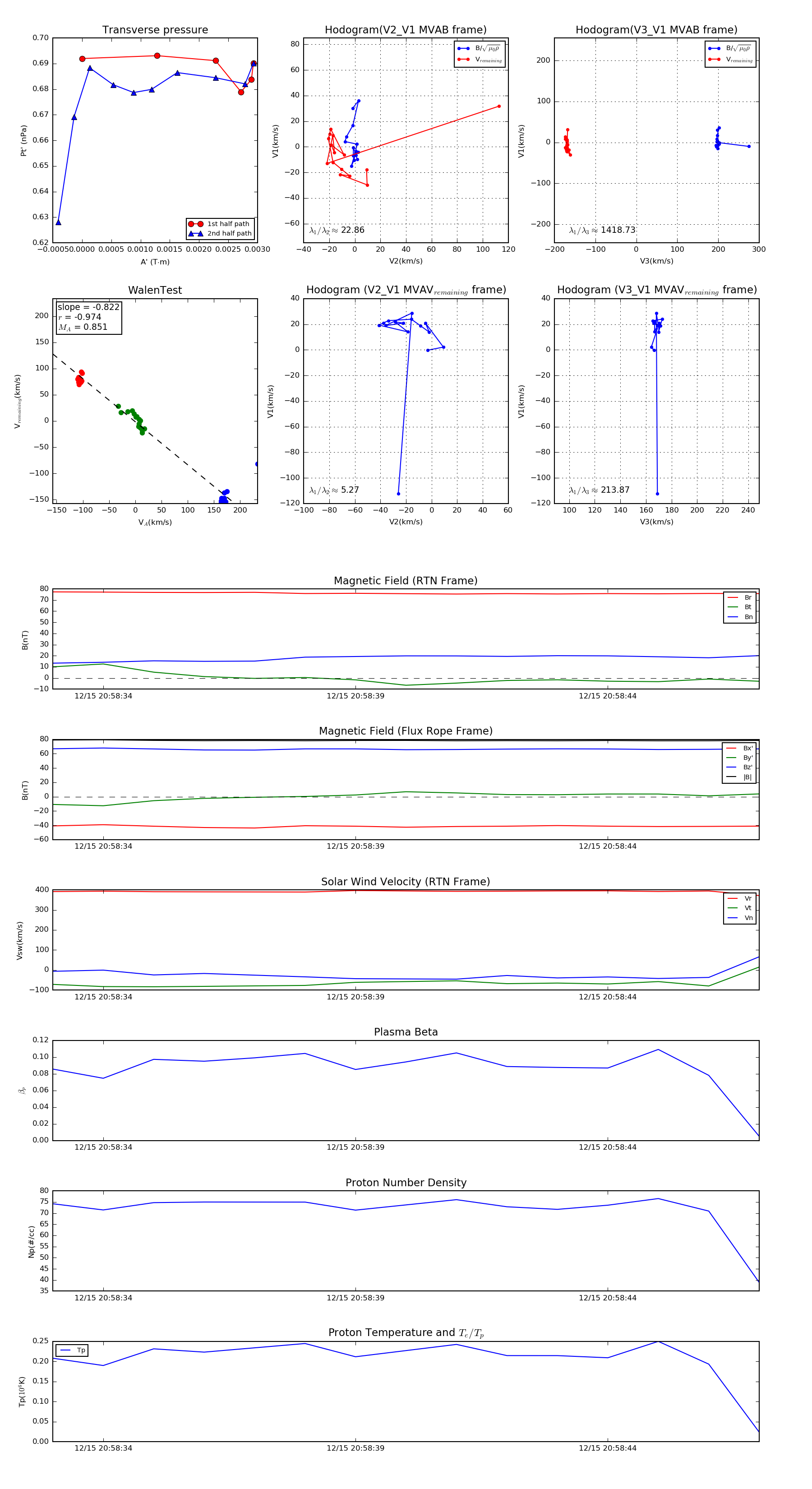Click the "λ1/λ3 ≈ 1418.73" annotation
The image size is (812, 1489).
click(x=602, y=230)
